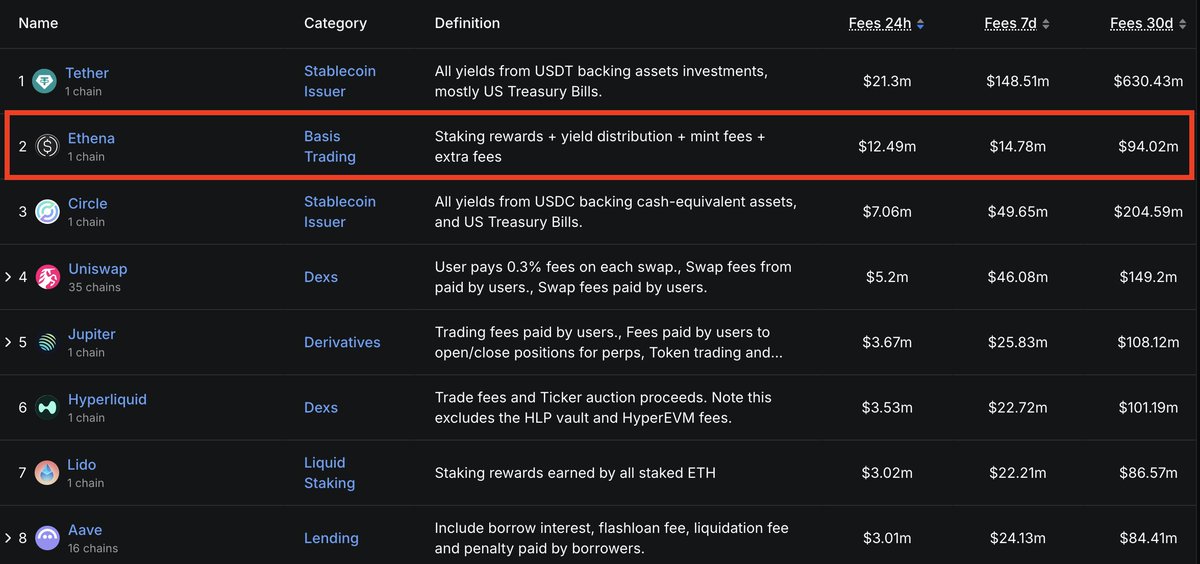Click Aave's 16 chains label
The image size is (1200, 564).
tap(93, 548)
